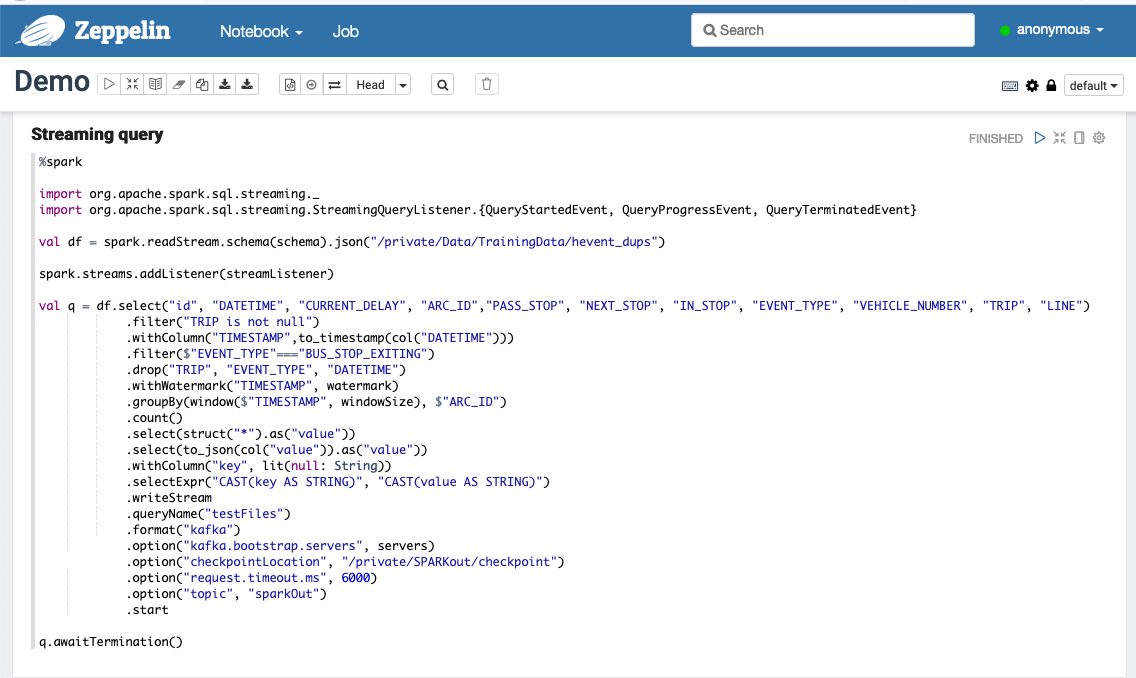Click the kafka.bootstrap.servers option line
This screenshot has width=1136, height=678.
[x=281, y=546]
